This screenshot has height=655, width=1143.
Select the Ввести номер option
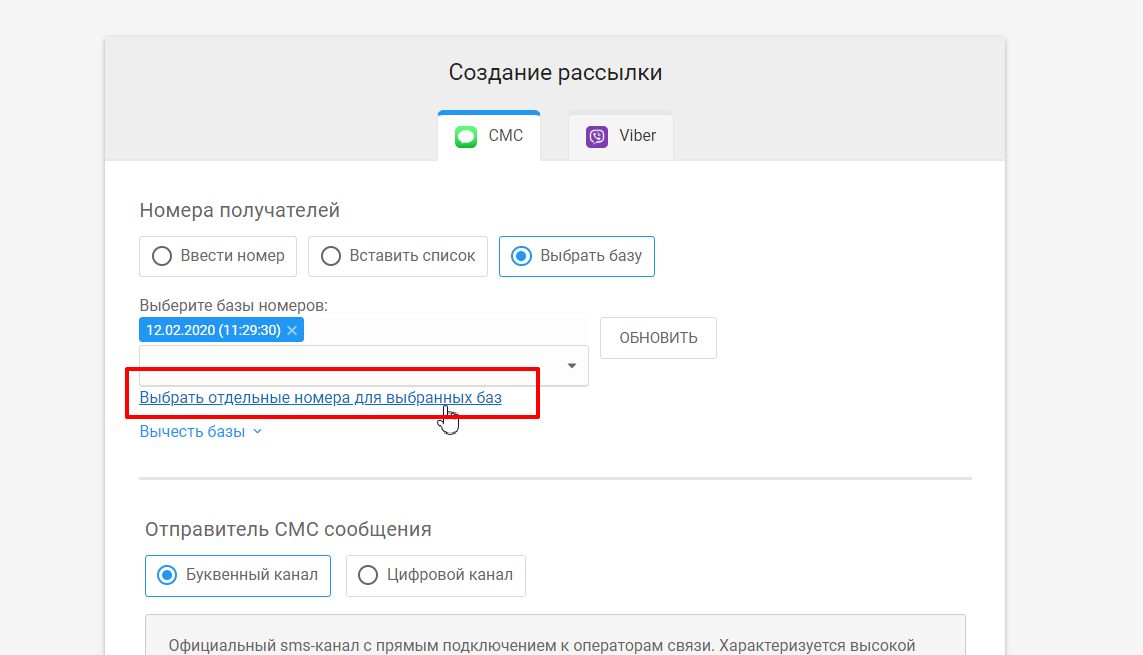click(218, 256)
